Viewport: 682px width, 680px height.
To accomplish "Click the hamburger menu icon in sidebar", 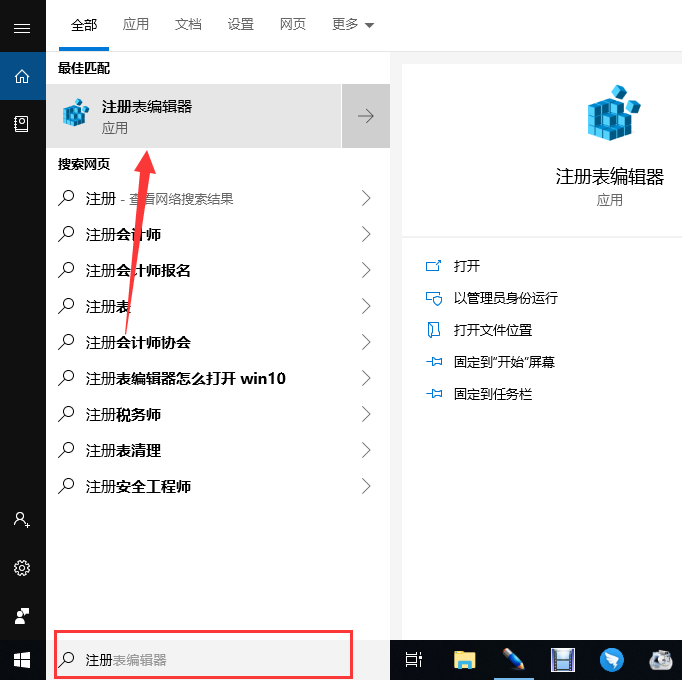I will (x=22, y=28).
